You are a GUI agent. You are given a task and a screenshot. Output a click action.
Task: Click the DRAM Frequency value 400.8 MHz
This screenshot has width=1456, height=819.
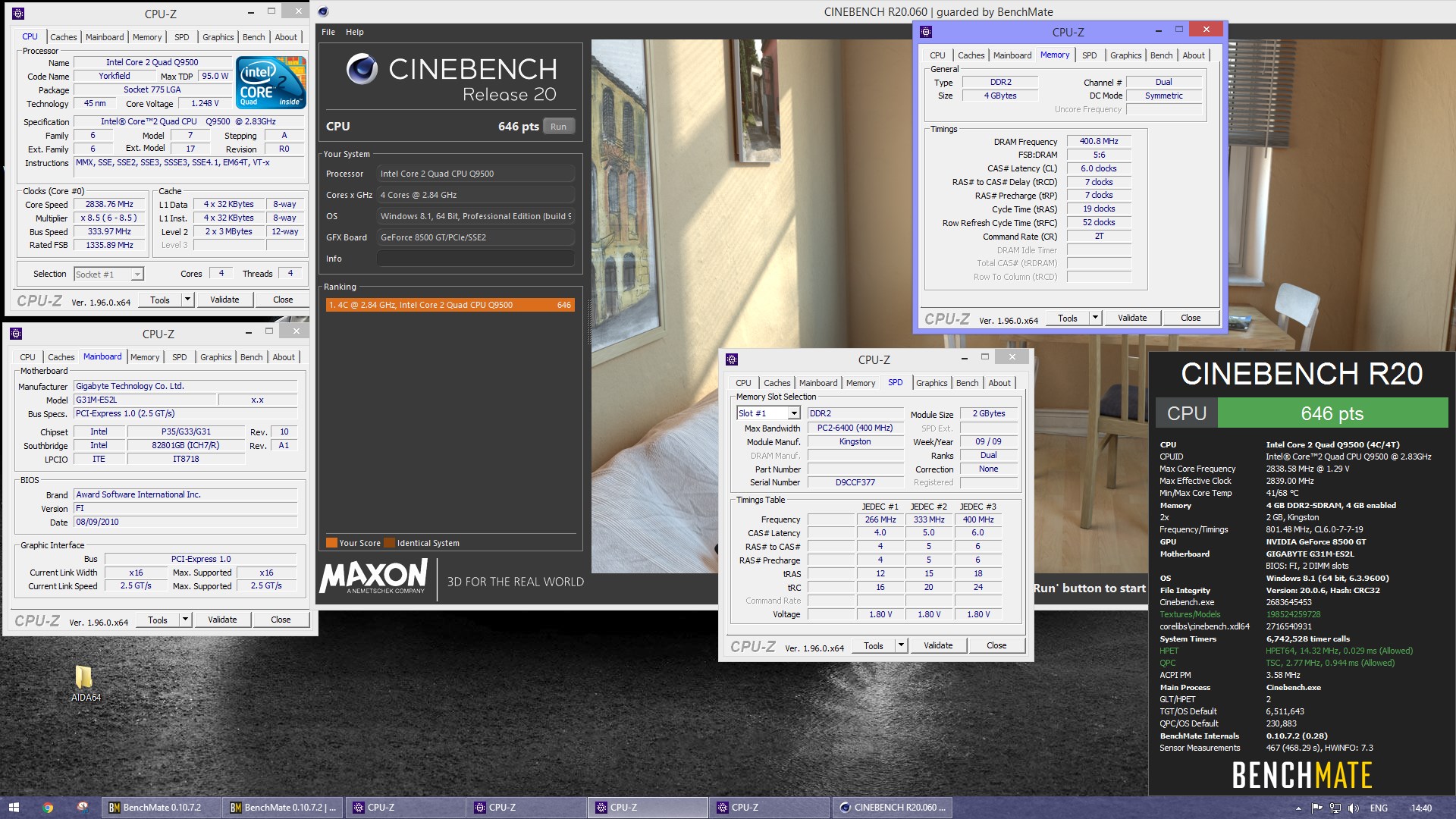(1099, 141)
